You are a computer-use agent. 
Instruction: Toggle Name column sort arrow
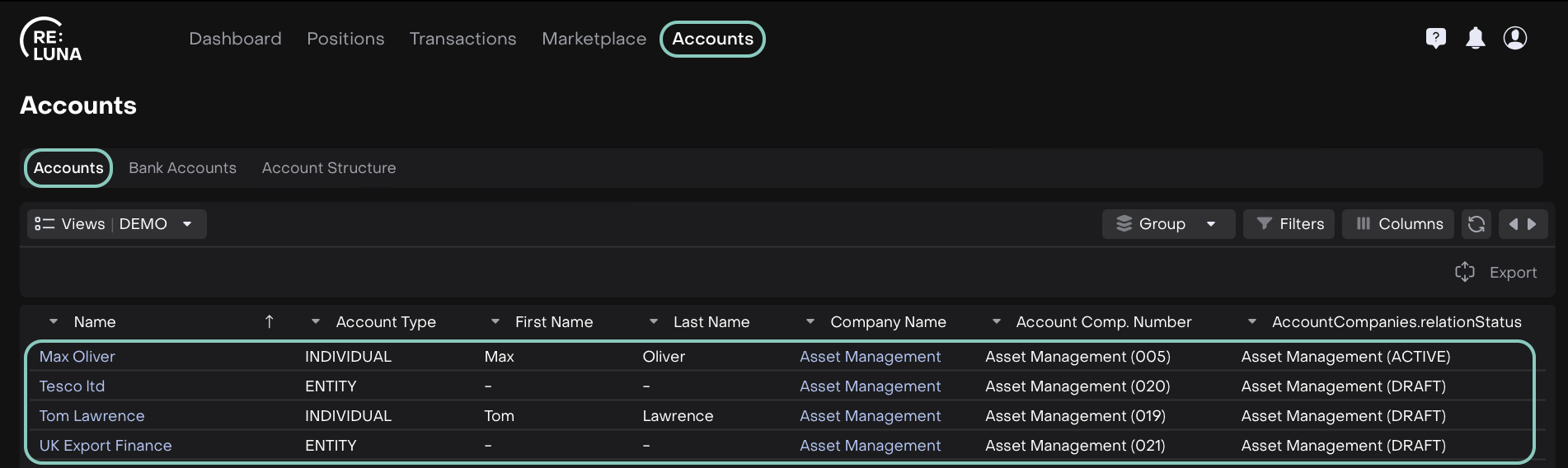269,322
